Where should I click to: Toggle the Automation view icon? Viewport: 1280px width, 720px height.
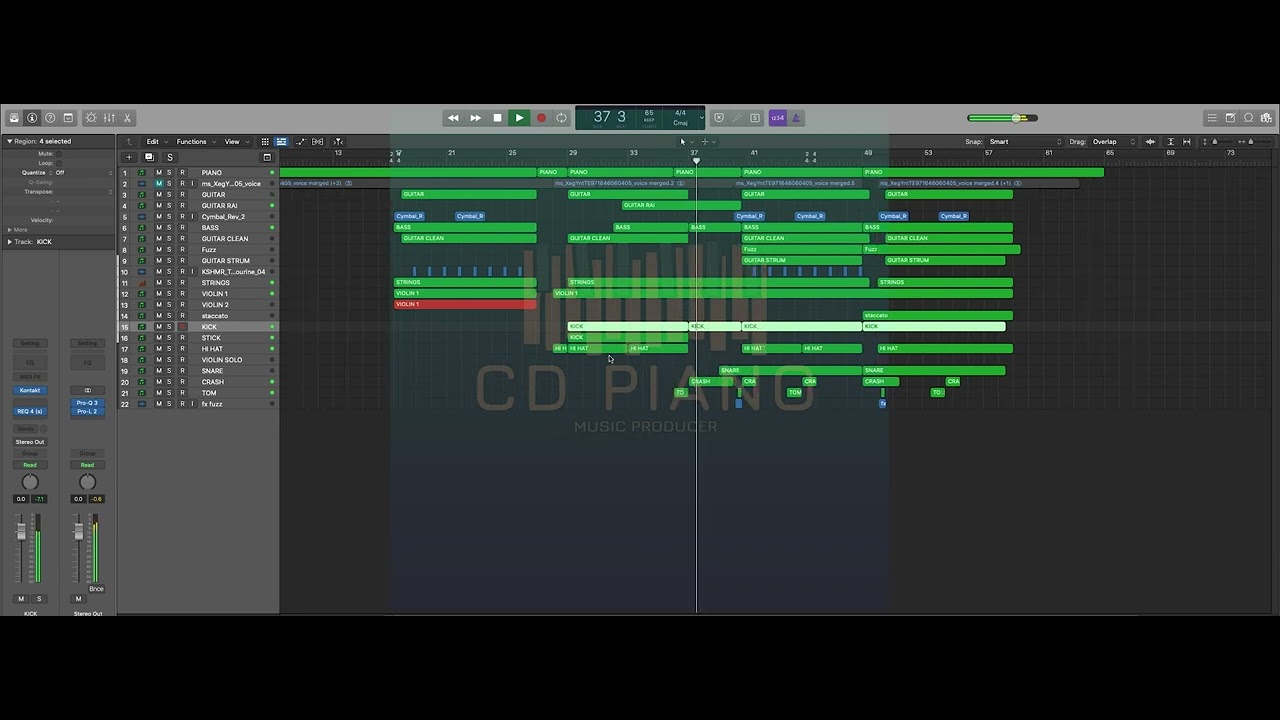coord(300,142)
